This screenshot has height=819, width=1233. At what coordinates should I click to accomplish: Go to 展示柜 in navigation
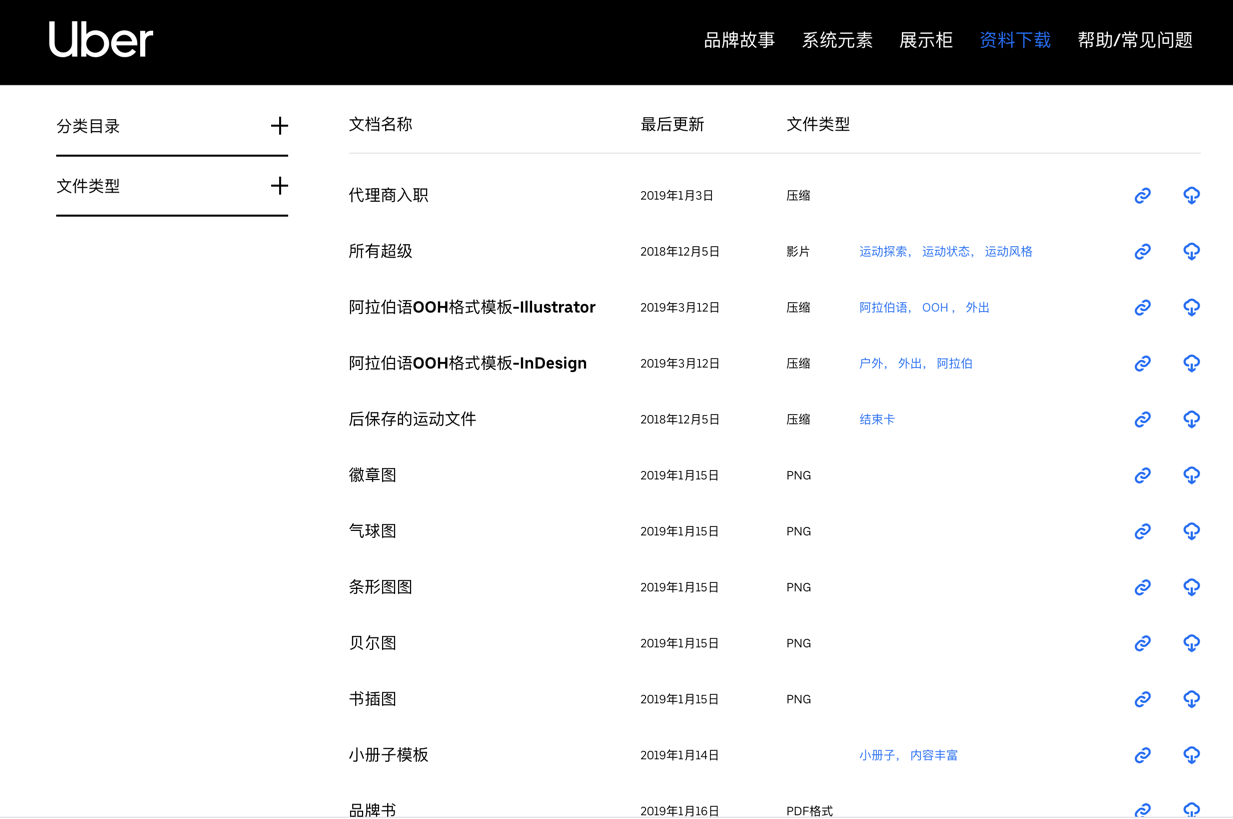[926, 41]
